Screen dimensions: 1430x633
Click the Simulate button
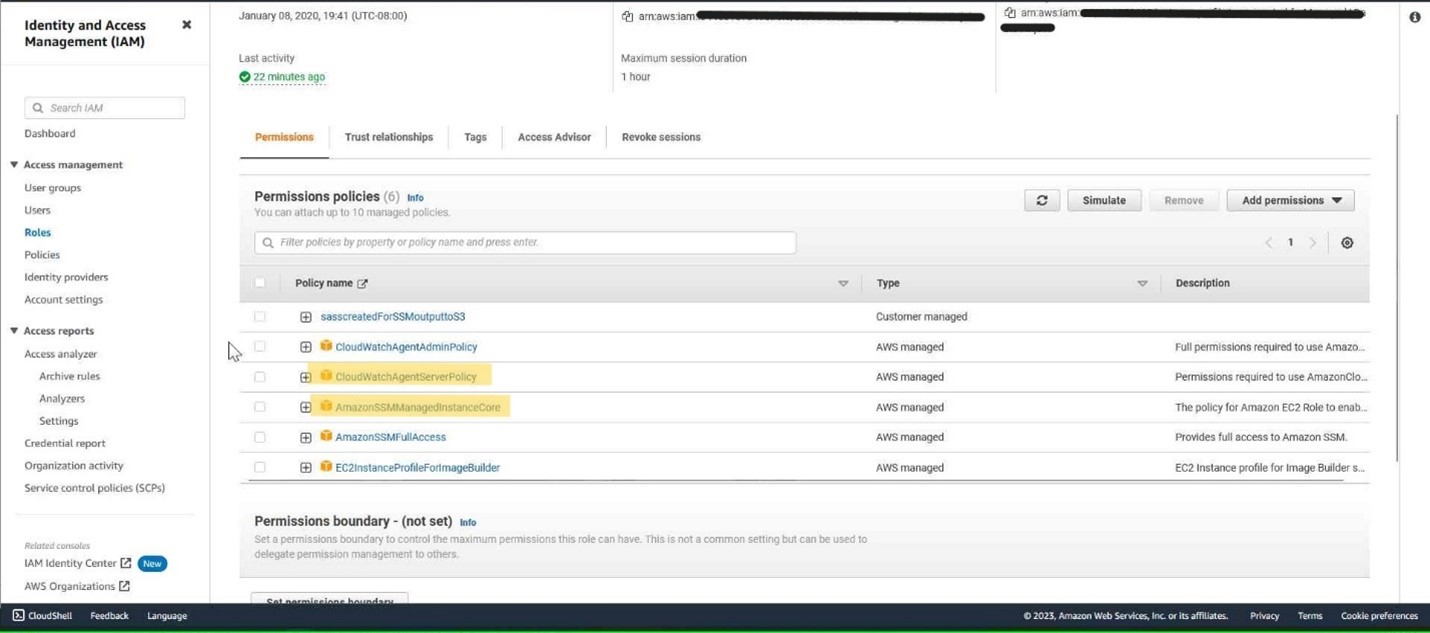(x=1104, y=200)
